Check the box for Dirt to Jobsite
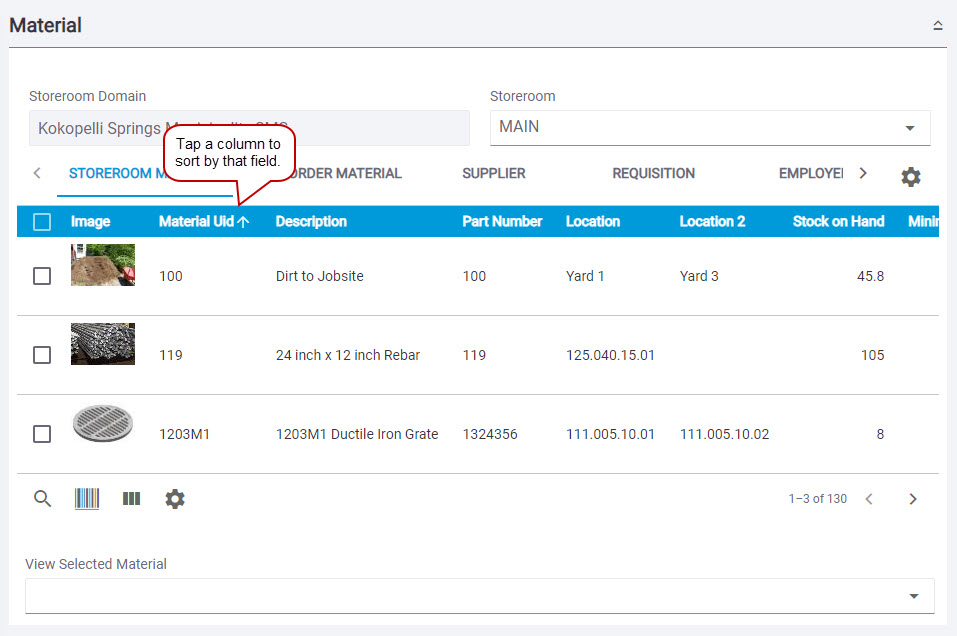 [42, 276]
